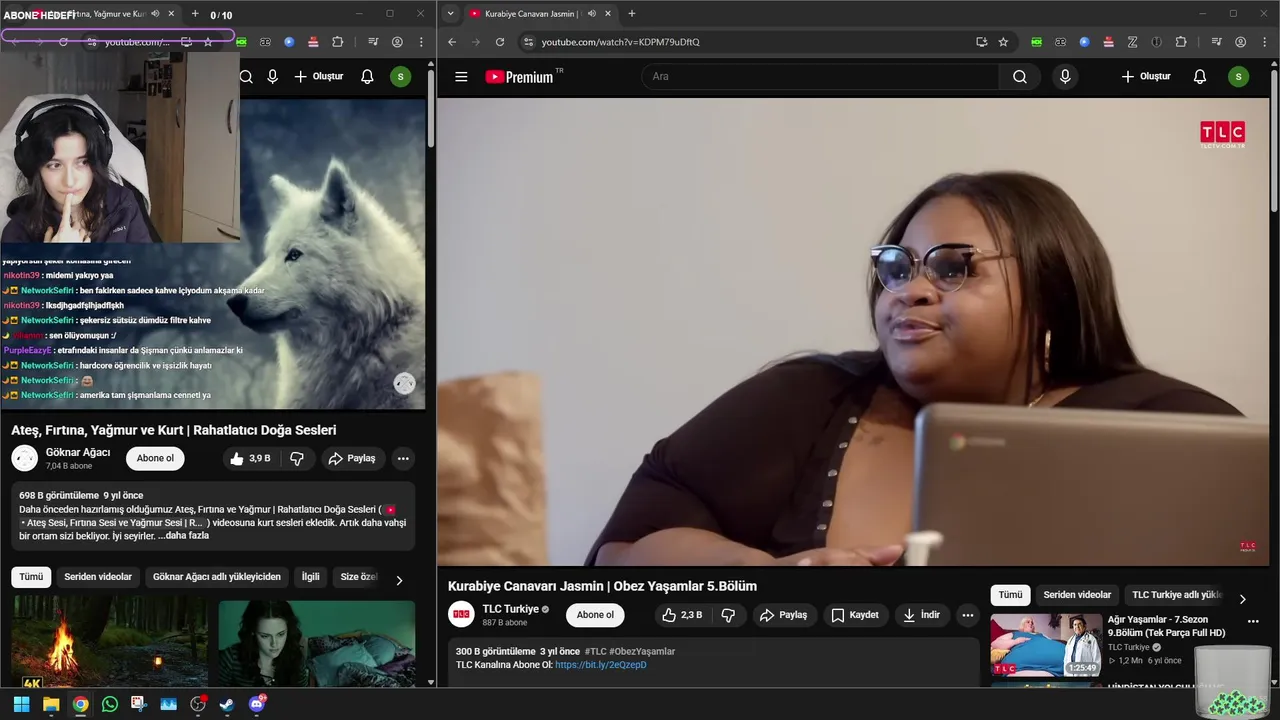Open YouTube guide menu in right window
Screen dimensions: 1280x720
461,77
